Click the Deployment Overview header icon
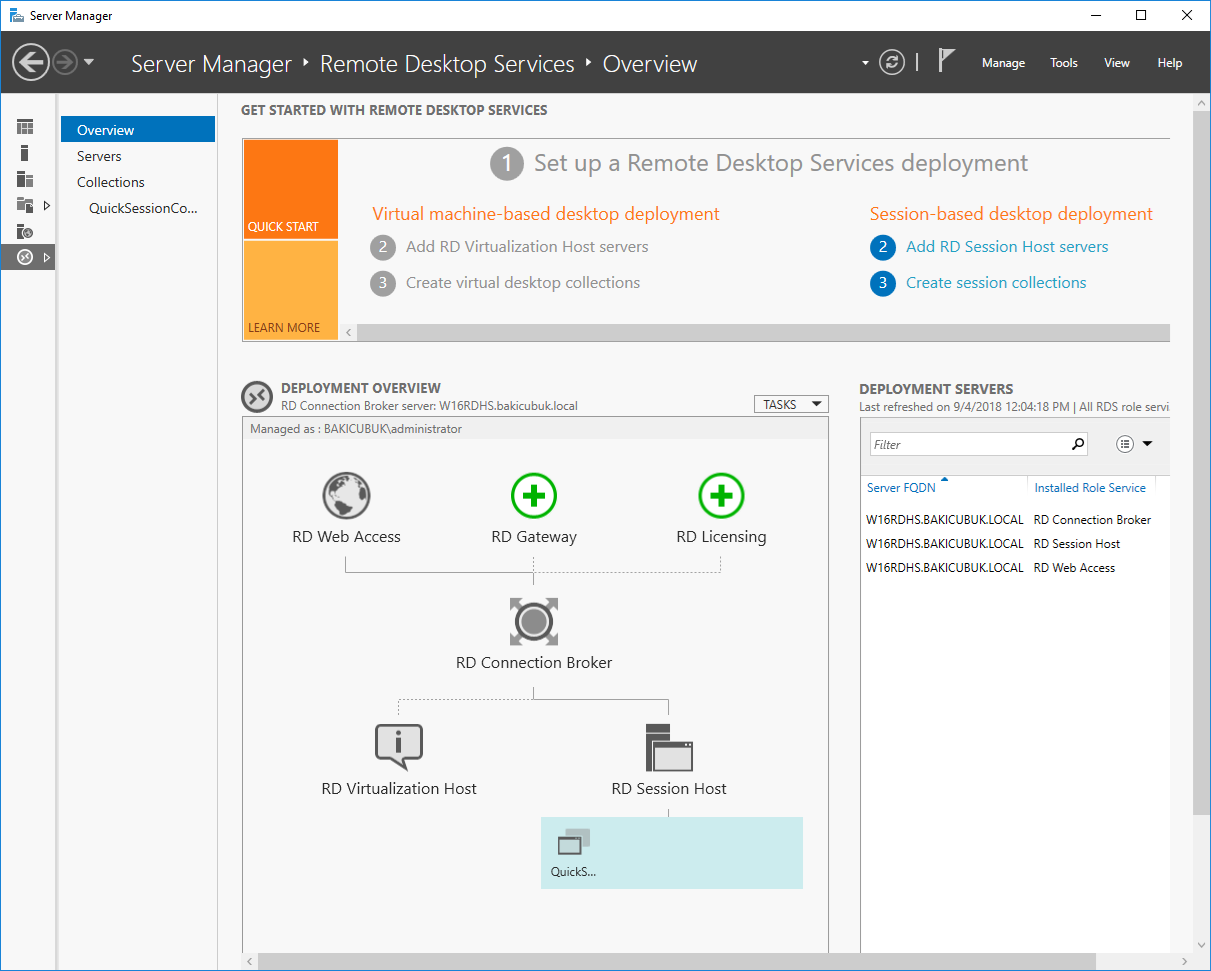The height and width of the screenshot is (971, 1211). pos(257,397)
